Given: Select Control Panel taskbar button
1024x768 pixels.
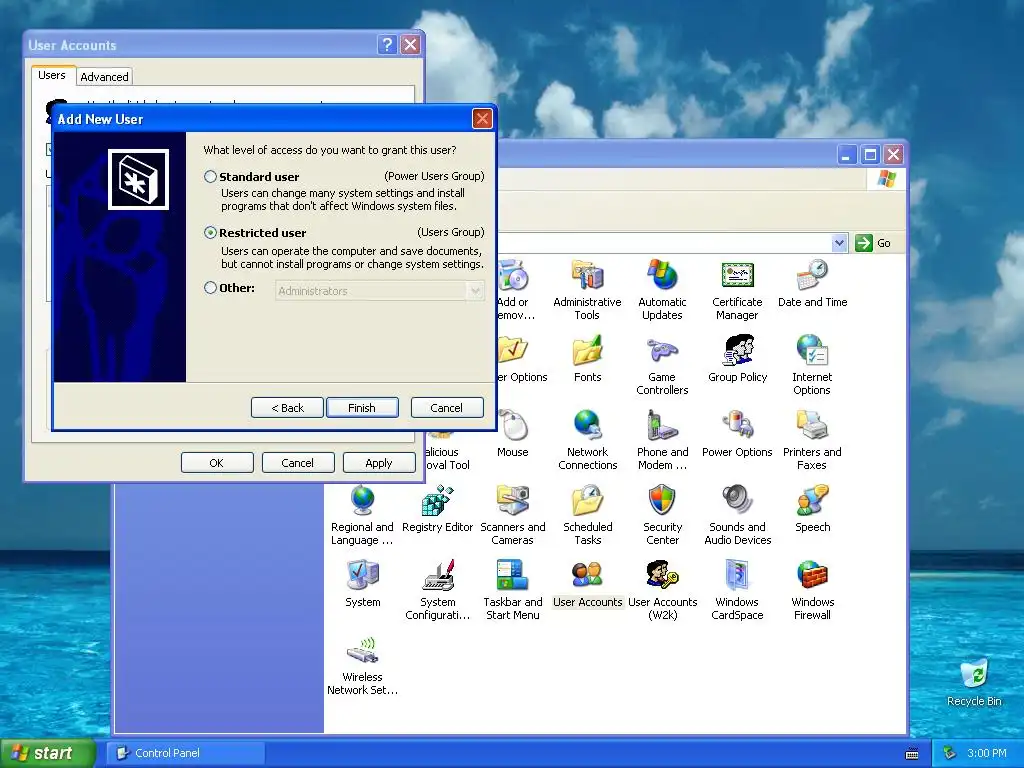Looking at the screenshot, I should tap(186, 753).
